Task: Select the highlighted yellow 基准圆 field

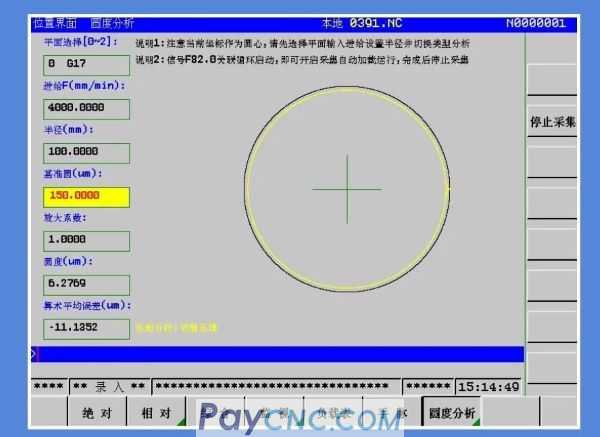Action: 87,196
